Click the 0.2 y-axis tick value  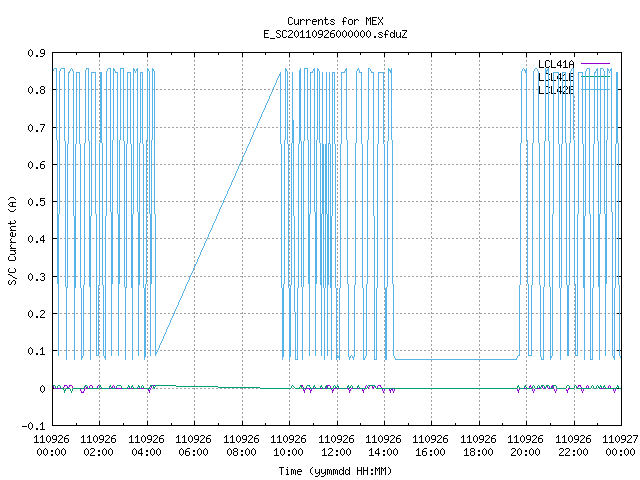click(x=36, y=314)
